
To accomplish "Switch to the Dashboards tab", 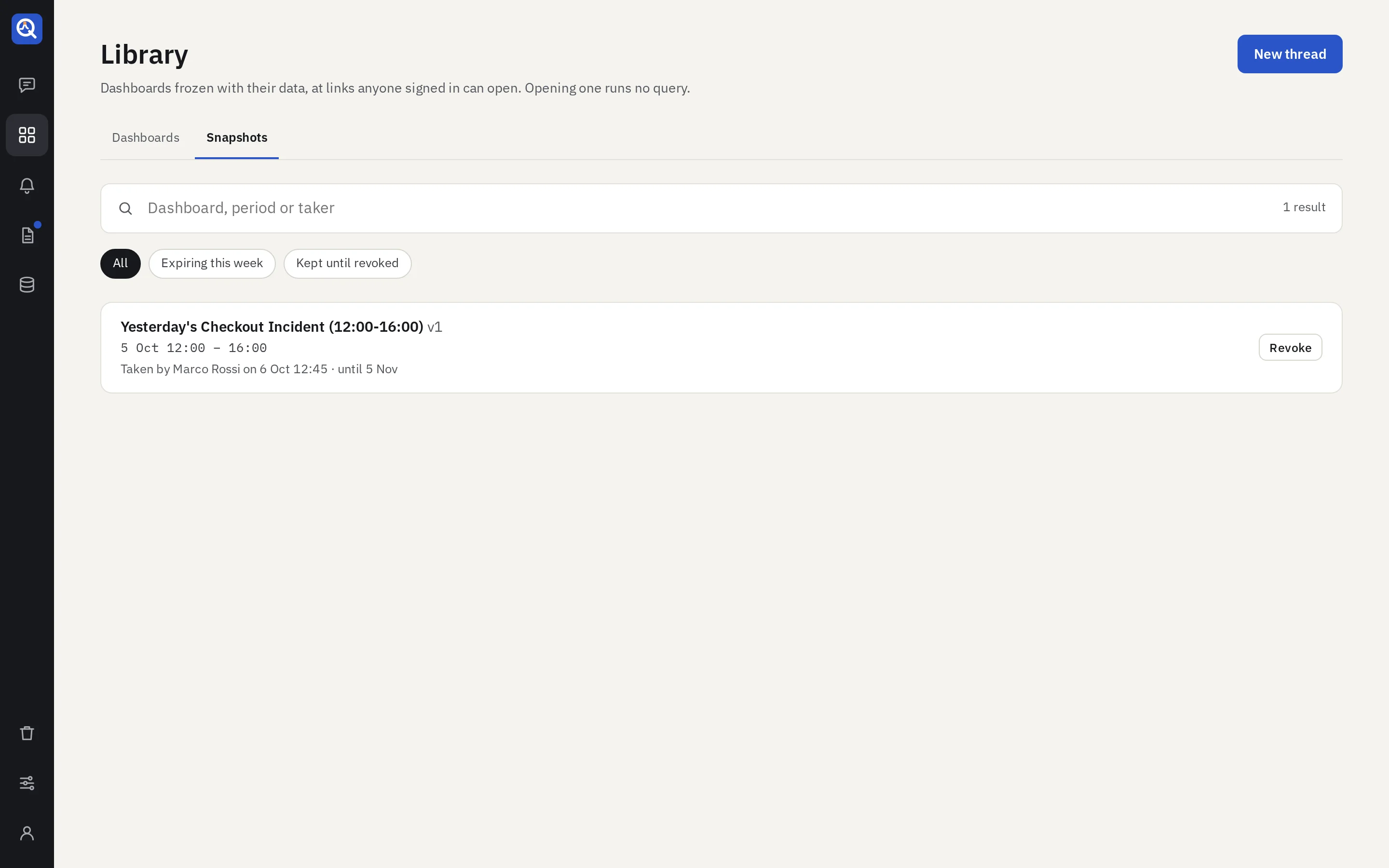I will 146,138.
